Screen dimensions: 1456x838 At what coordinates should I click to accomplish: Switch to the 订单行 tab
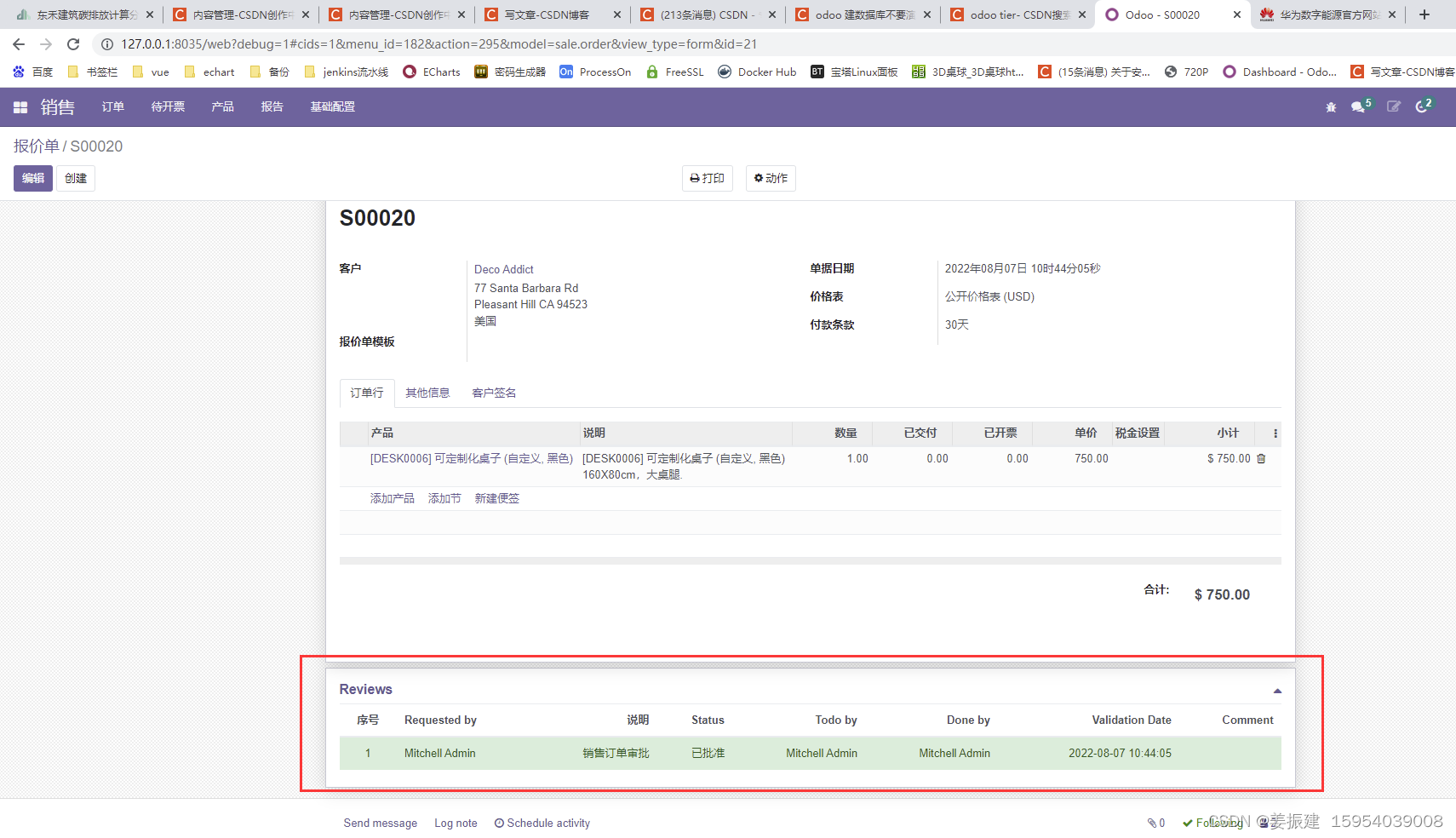367,393
